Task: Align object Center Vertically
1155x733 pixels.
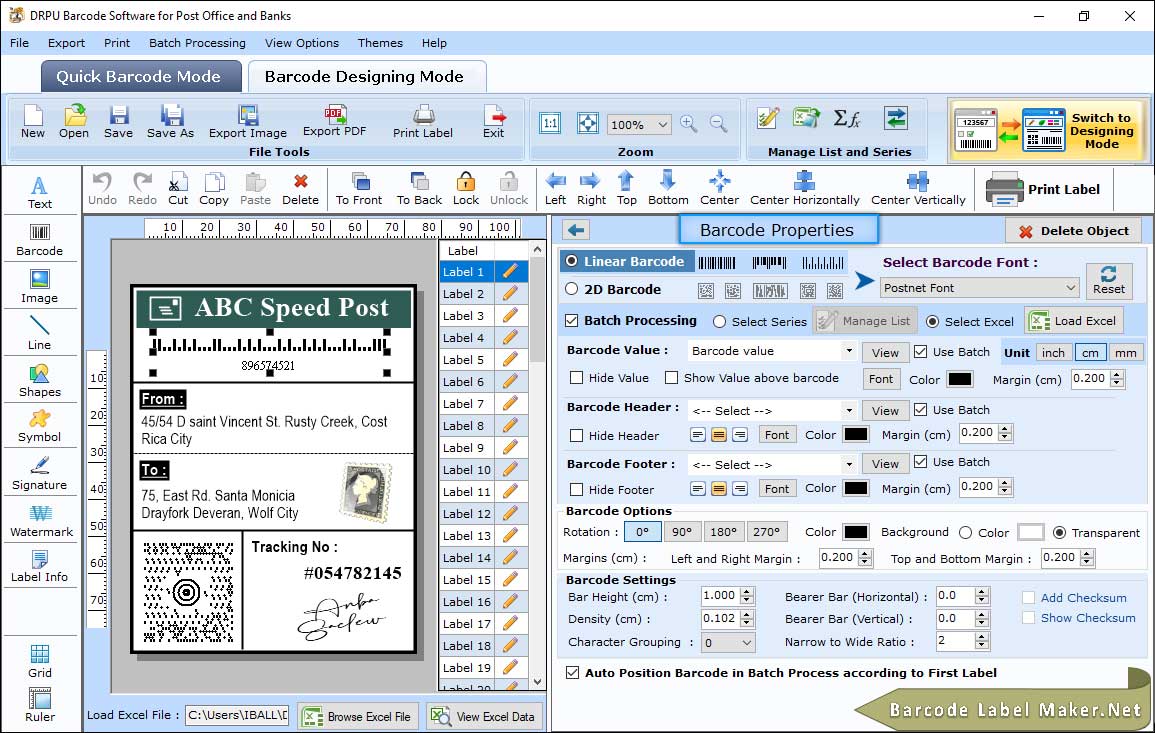Action: (x=918, y=189)
